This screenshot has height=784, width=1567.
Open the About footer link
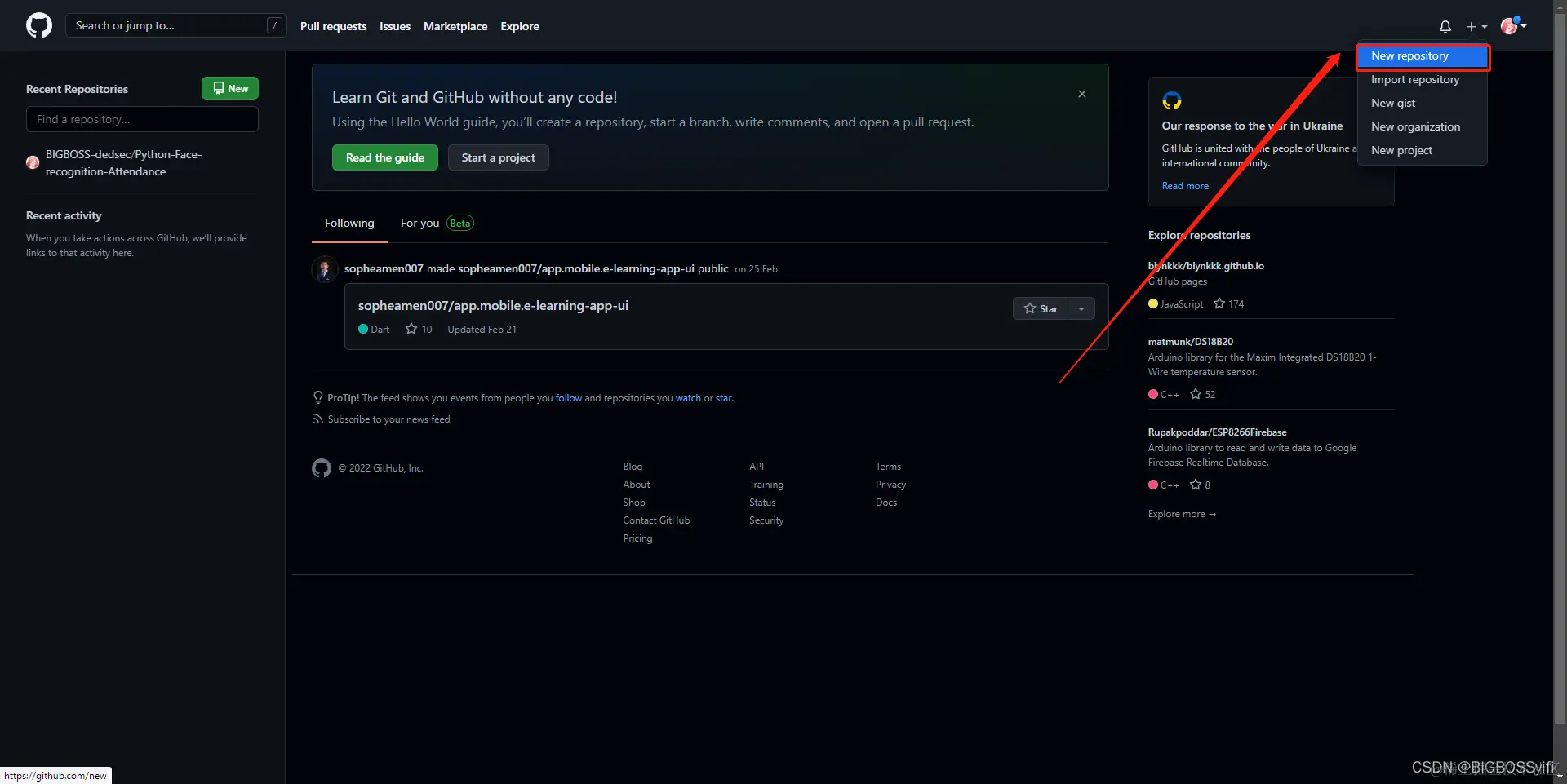637,485
